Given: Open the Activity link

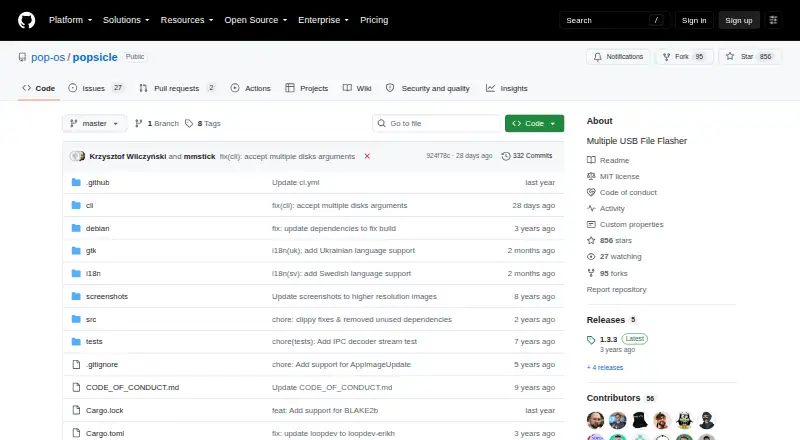Looking at the screenshot, I should (606, 208).
